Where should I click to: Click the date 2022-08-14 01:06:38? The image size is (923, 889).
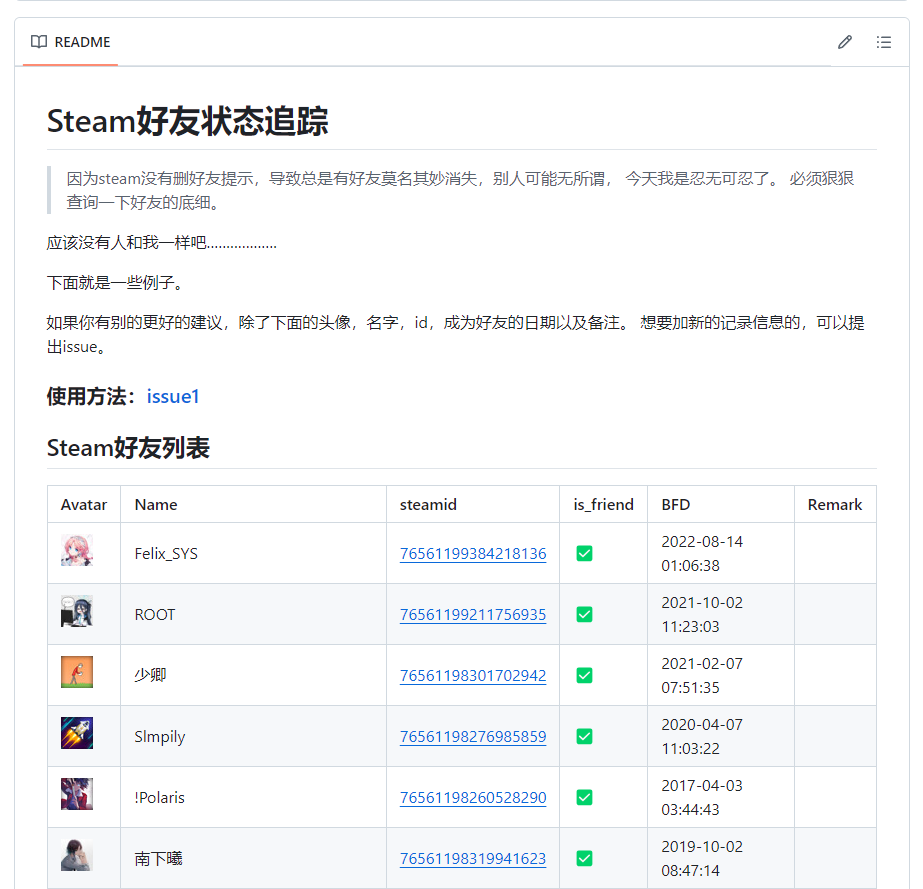(x=702, y=553)
